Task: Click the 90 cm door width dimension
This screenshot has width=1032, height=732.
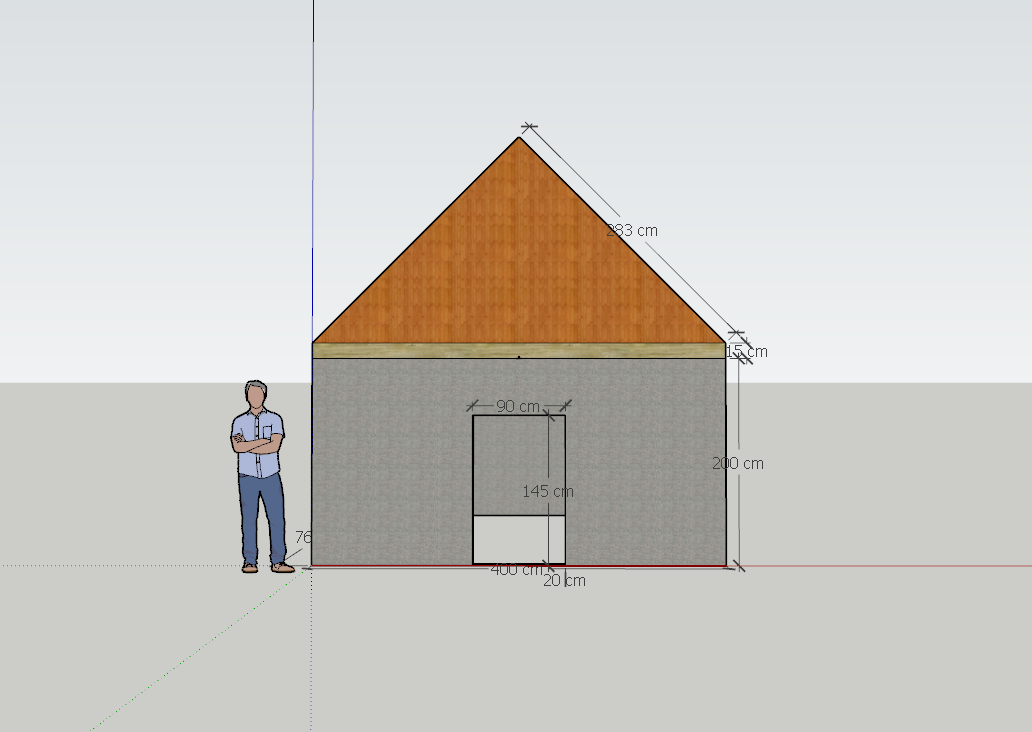Action: 517,406
